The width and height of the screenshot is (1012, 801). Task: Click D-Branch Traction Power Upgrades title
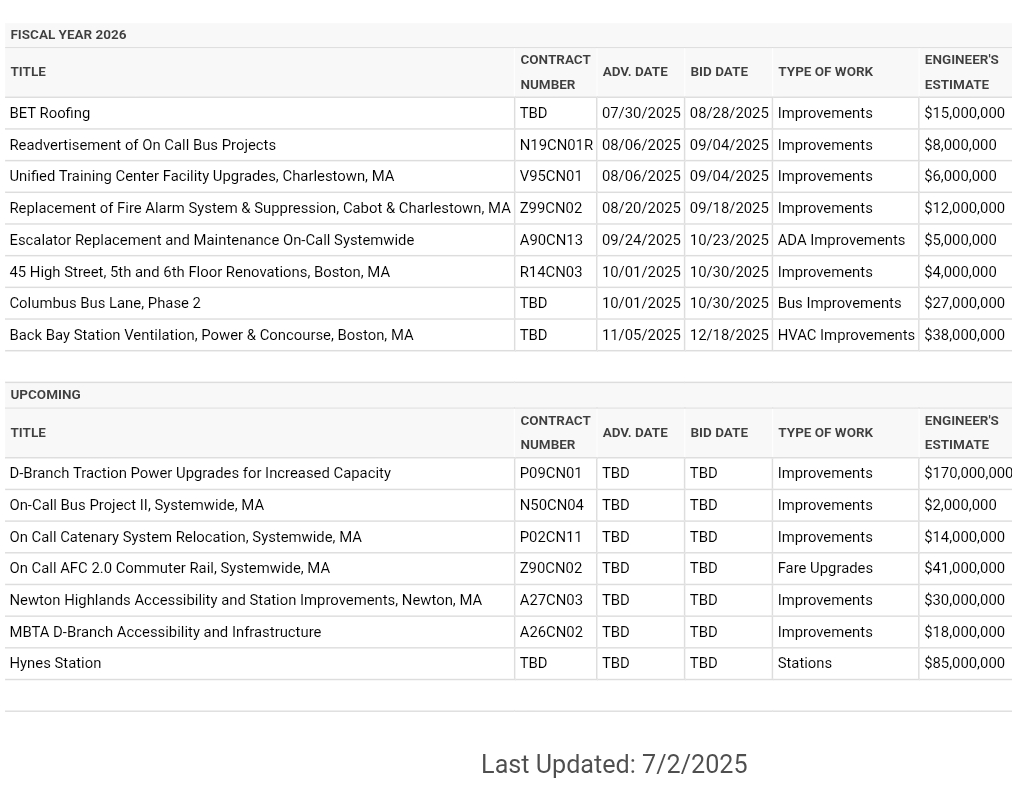200,473
